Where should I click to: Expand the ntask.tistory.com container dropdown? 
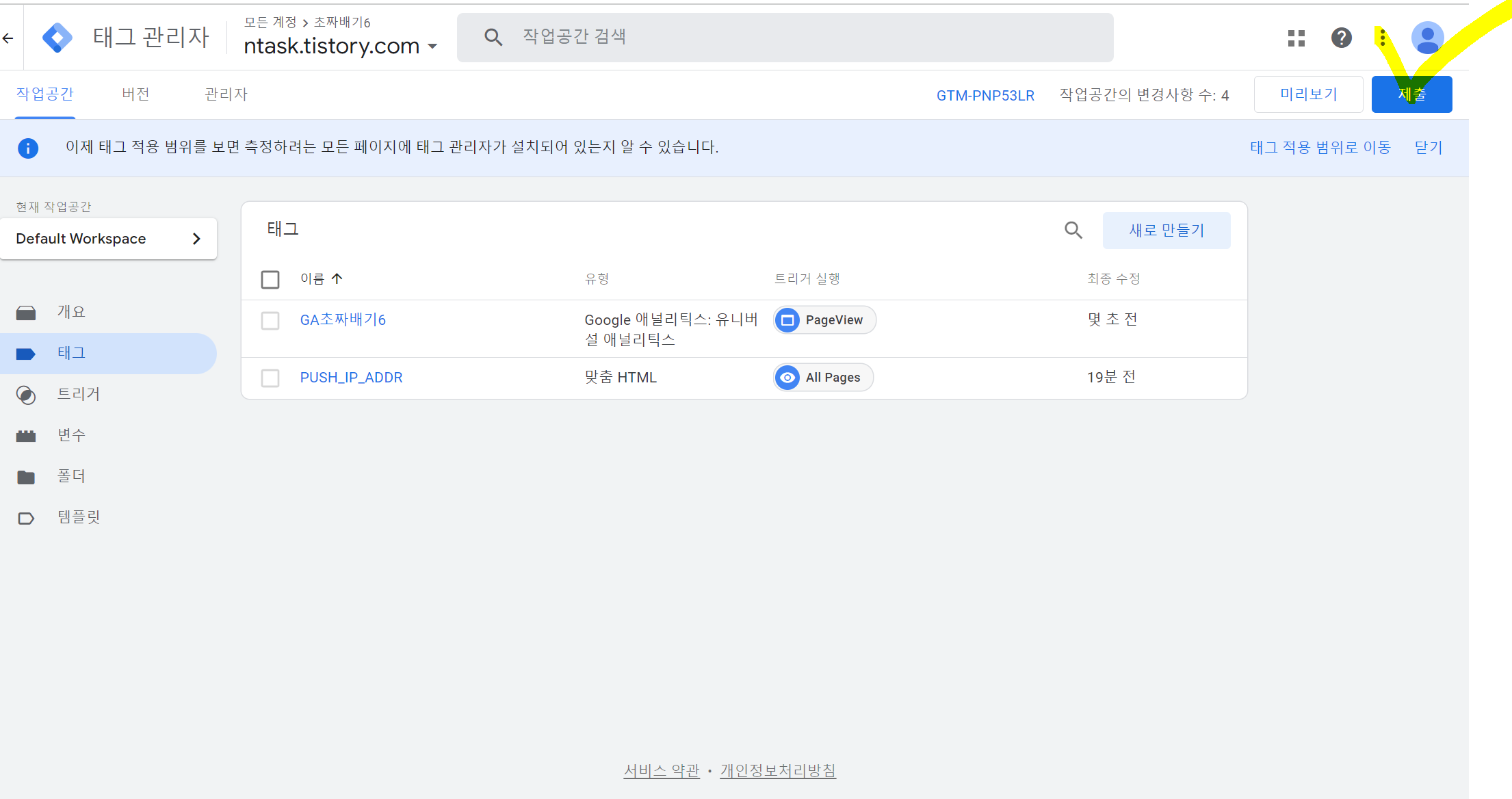(432, 47)
